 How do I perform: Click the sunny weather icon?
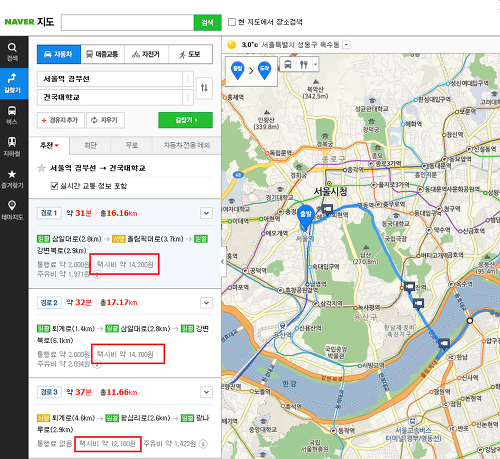pyautogui.click(x=232, y=45)
